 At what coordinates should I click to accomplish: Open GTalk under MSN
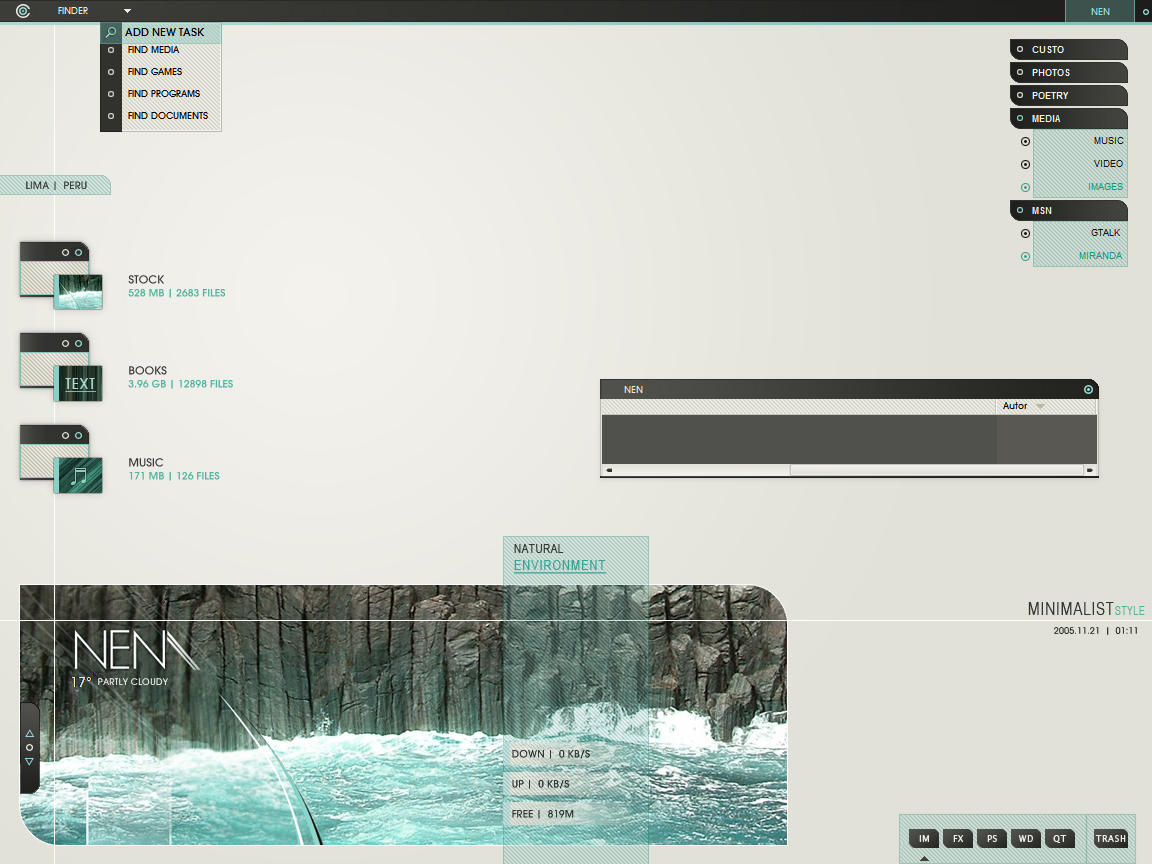click(x=1105, y=232)
